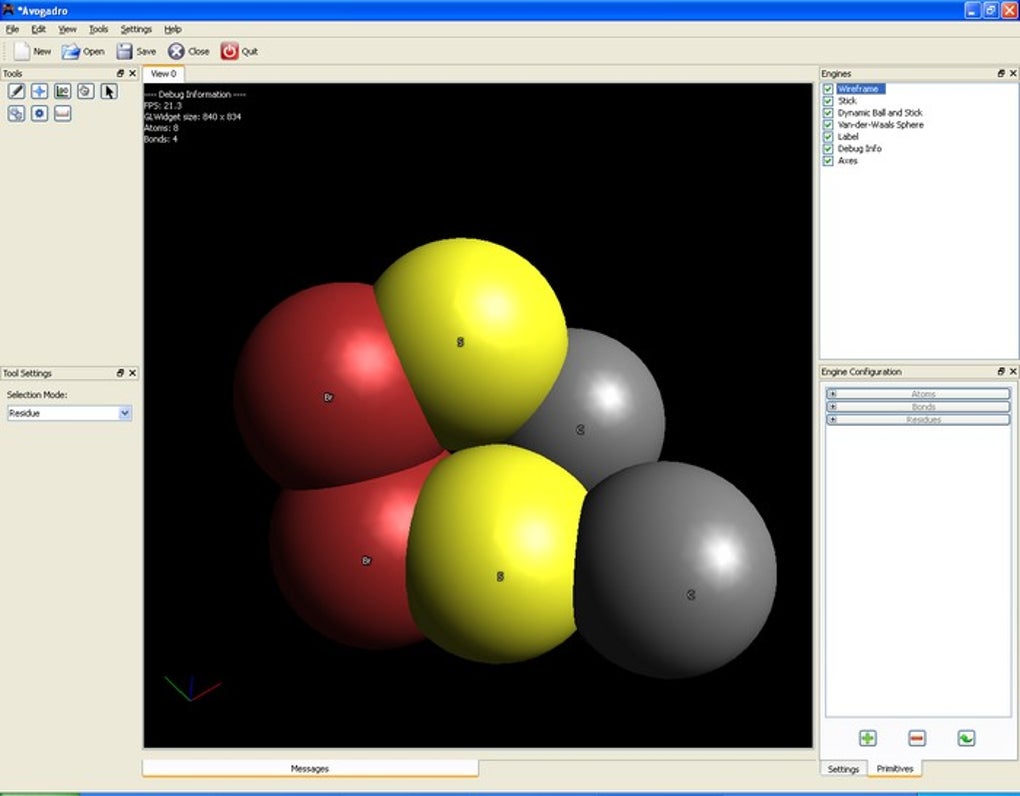Switch to the Settings tab in Engine Configuration
The image size is (1020, 796).
[x=843, y=769]
